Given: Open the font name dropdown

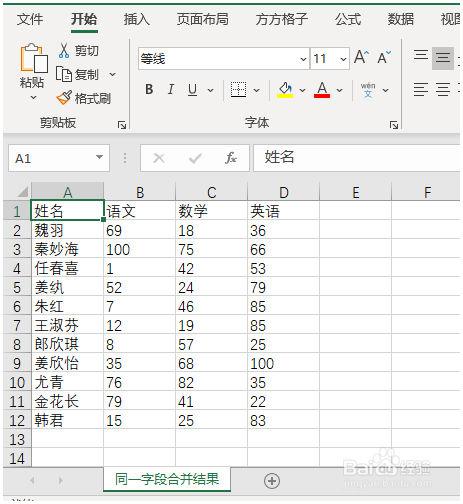Looking at the screenshot, I should pos(303,59).
